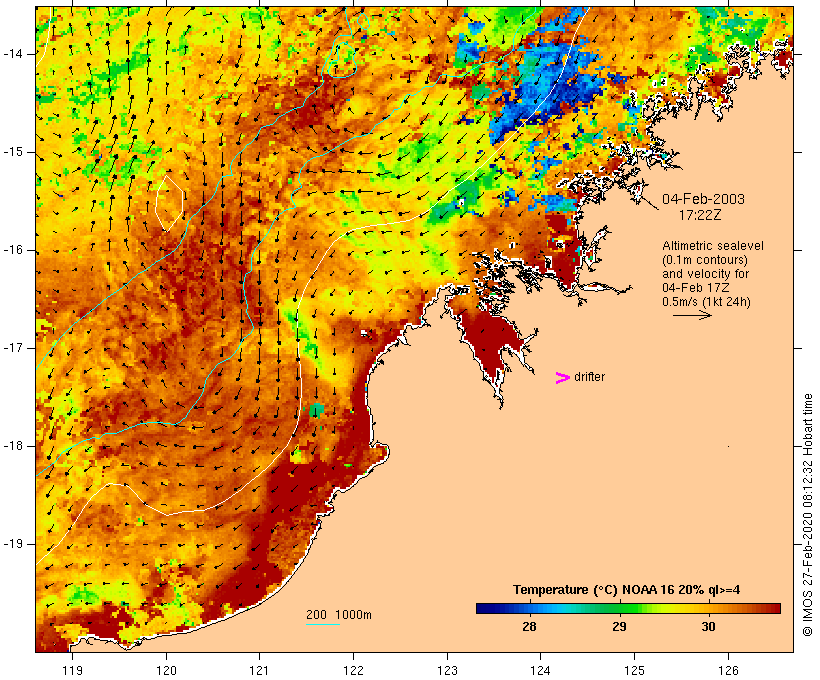Image resolution: width=820 pixels, height=680 pixels.
Task: Click longitude axis label '119'
Action: [72, 670]
